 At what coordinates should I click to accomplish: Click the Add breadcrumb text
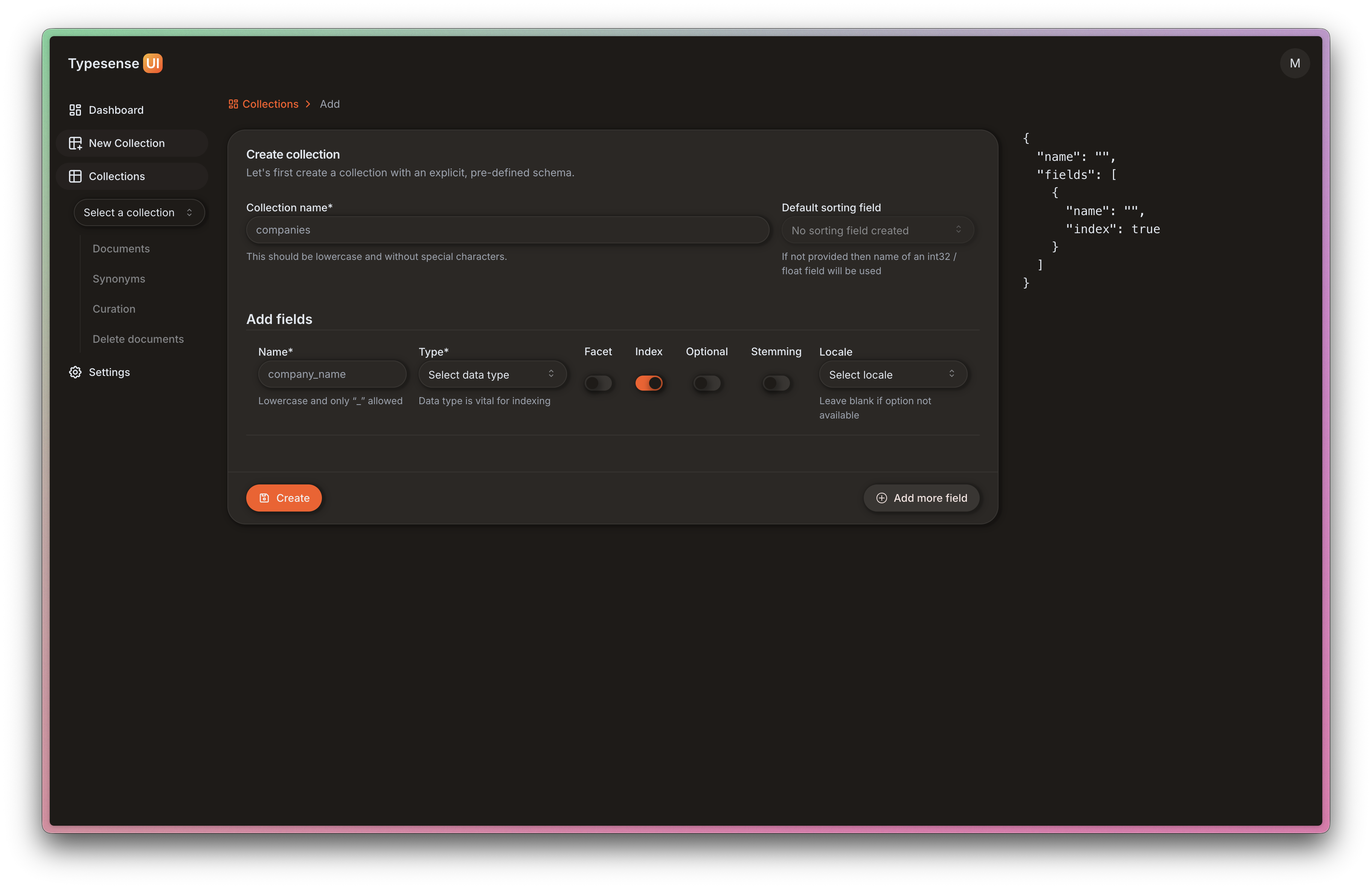pos(330,104)
